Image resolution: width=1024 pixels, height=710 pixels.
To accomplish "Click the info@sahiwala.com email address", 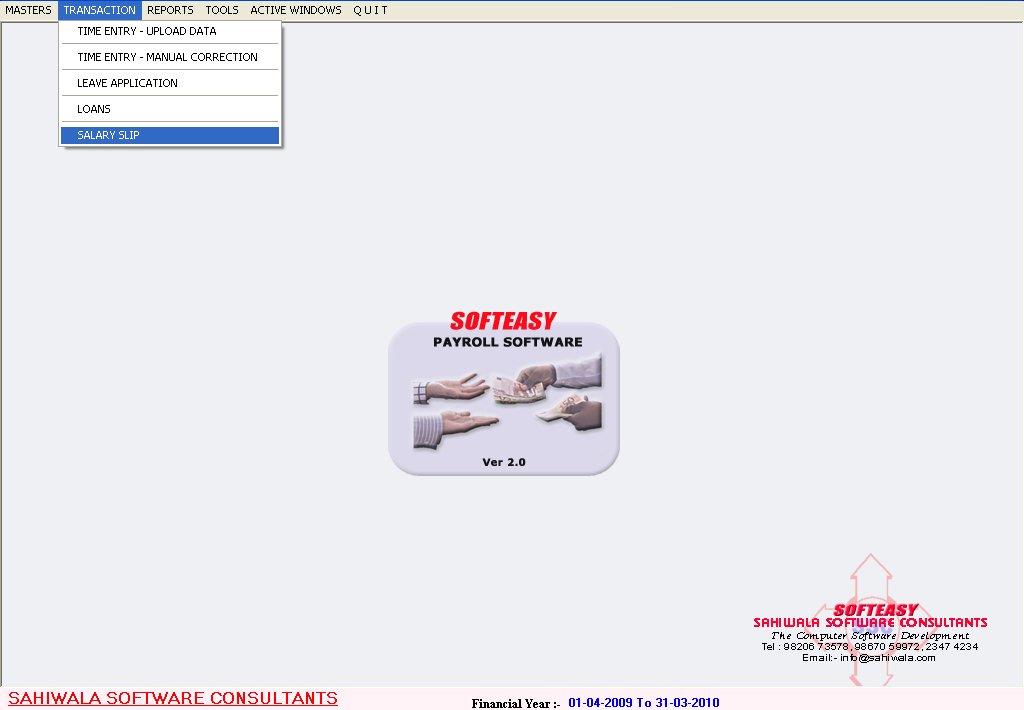I will point(868,657).
